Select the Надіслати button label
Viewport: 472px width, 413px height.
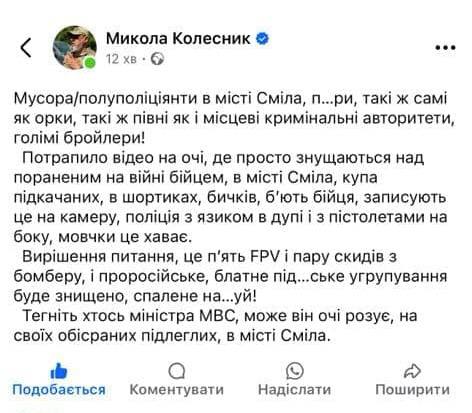[295, 389]
